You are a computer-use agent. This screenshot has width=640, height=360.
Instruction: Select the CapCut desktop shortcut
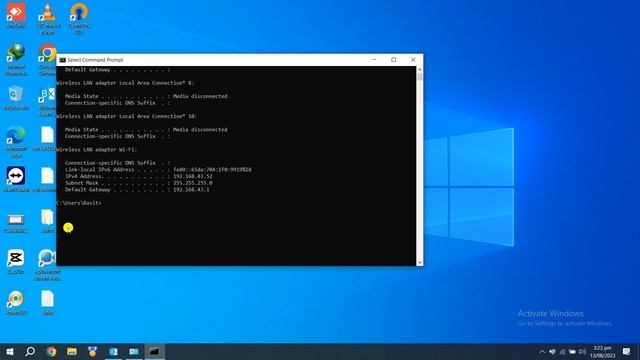point(16,261)
